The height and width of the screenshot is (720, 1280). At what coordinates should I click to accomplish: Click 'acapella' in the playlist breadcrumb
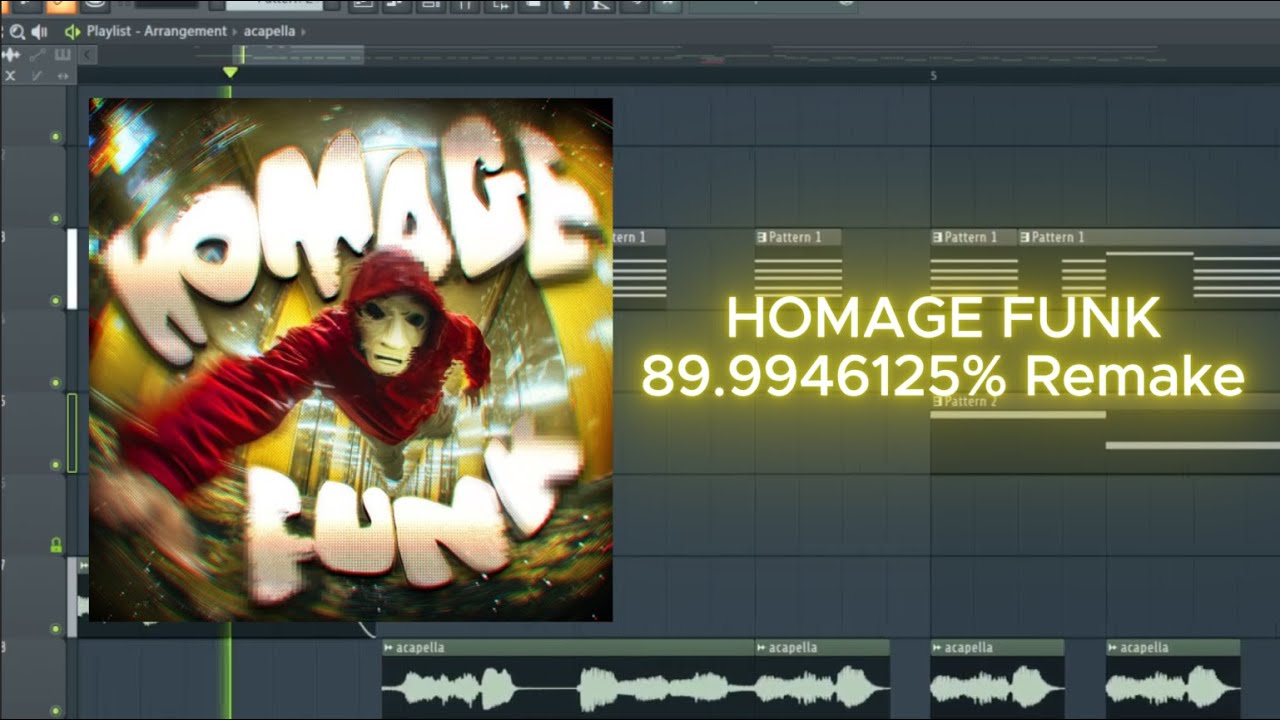[x=269, y=32]
